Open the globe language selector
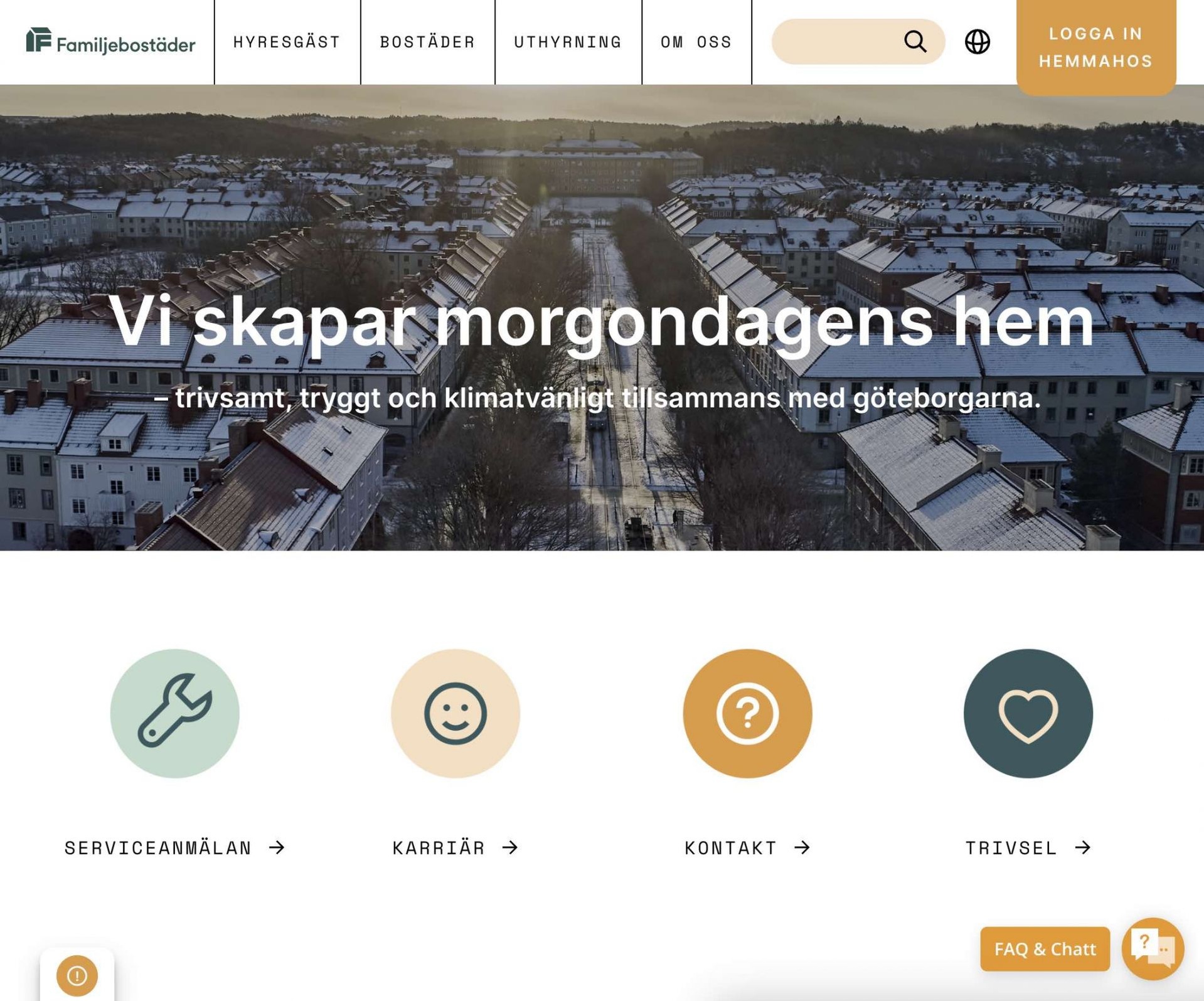This screenshot has height=1001, width=1204. pos(977,42)
